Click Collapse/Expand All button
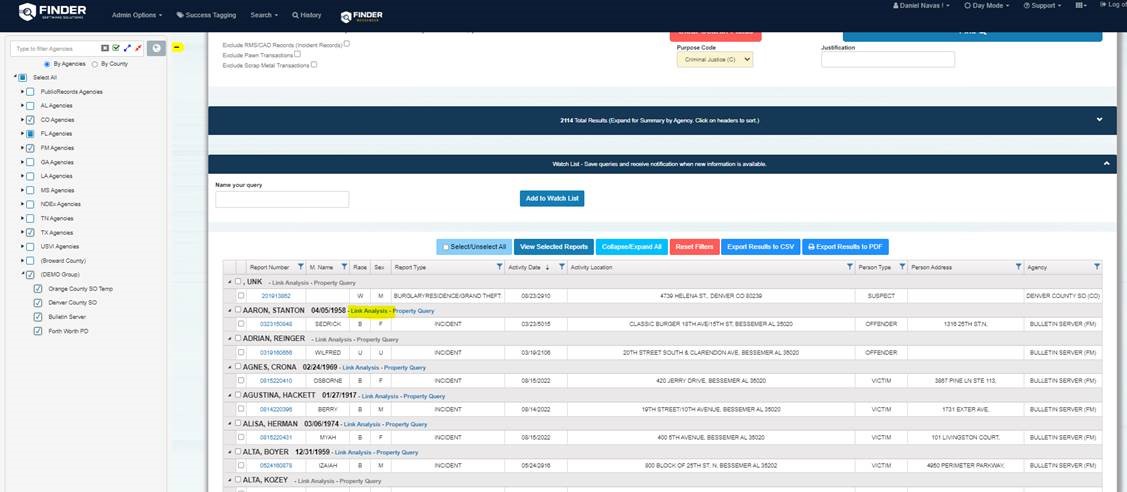 click(x=632, y=246)
